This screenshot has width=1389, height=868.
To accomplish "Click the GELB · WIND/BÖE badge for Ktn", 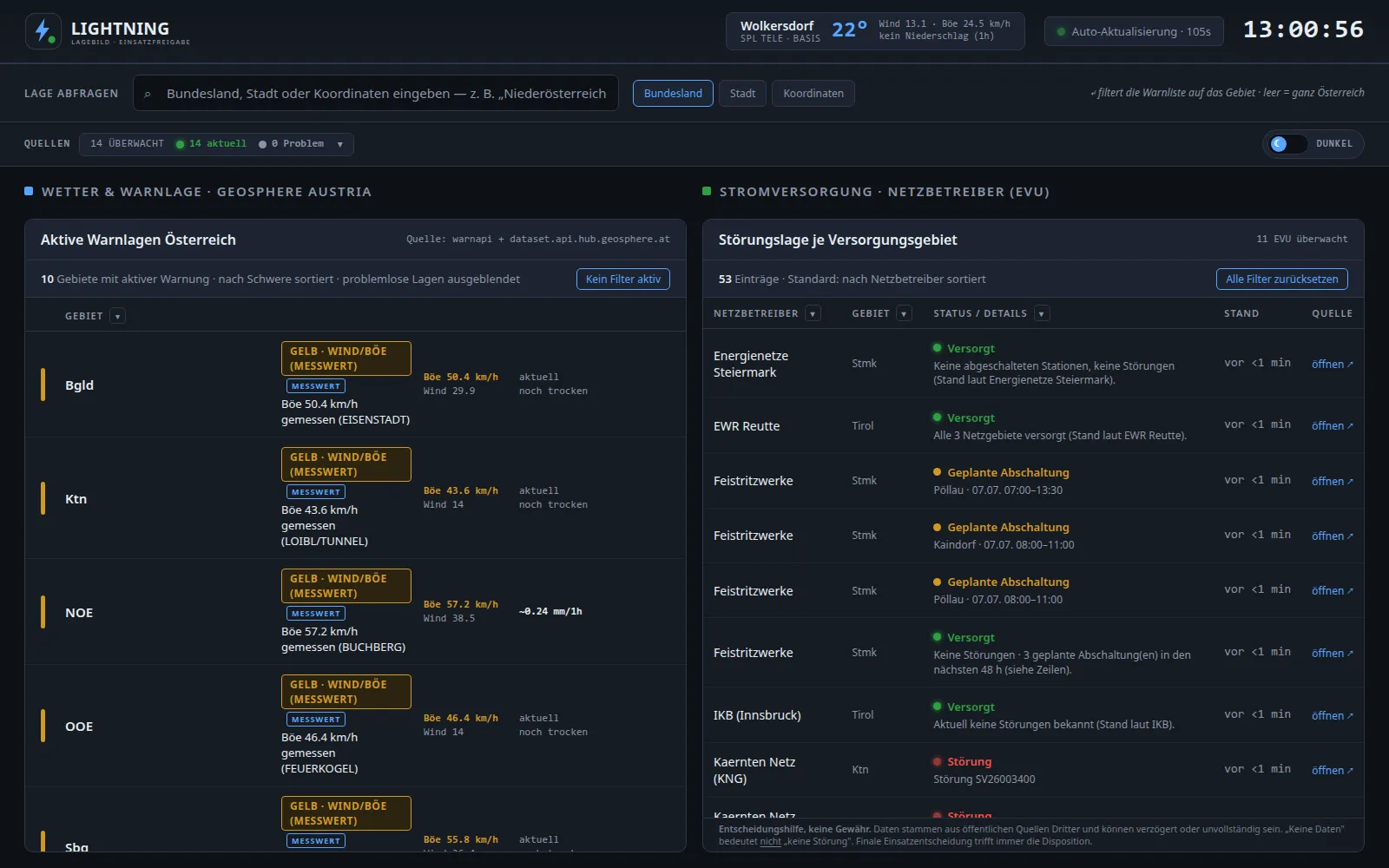I will 346,464.
